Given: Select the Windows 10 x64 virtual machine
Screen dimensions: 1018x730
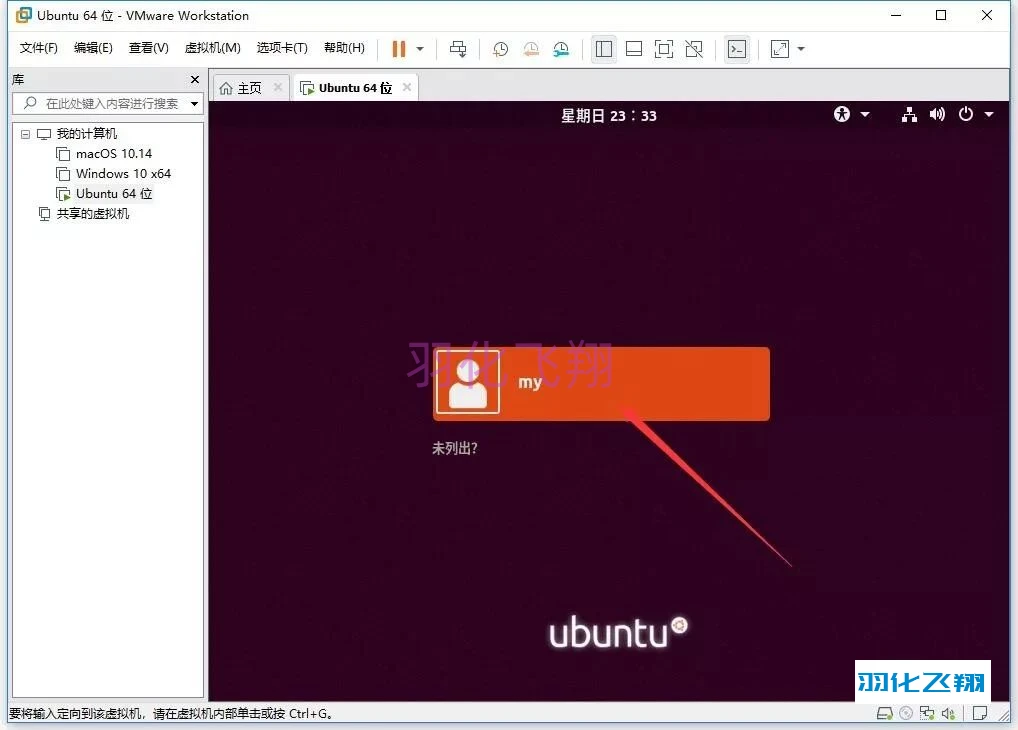Looking at the screenshot, I should 123,174.
